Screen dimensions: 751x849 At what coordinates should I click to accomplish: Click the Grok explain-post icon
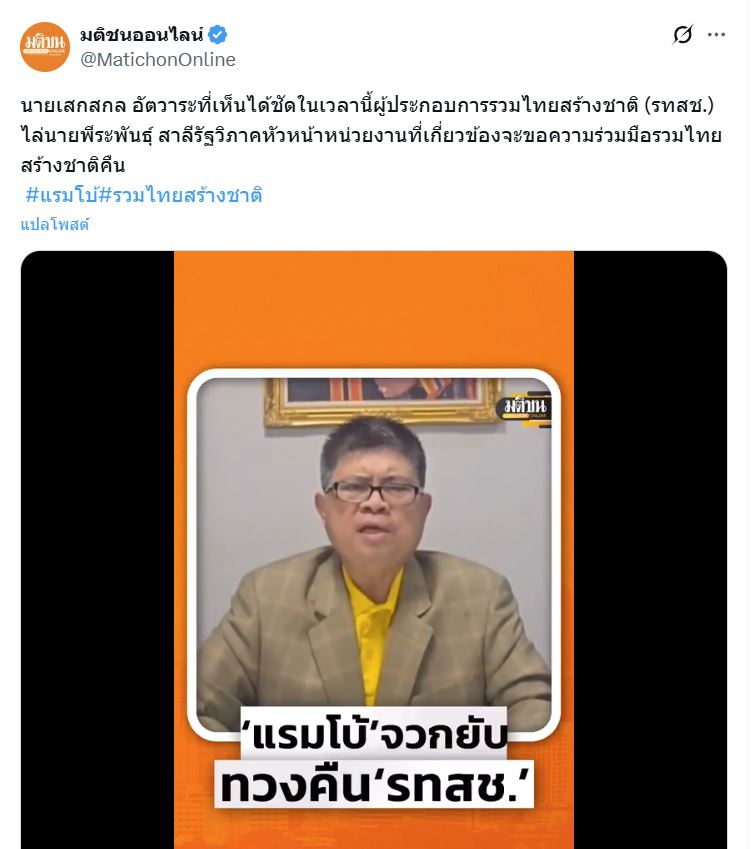683,35
